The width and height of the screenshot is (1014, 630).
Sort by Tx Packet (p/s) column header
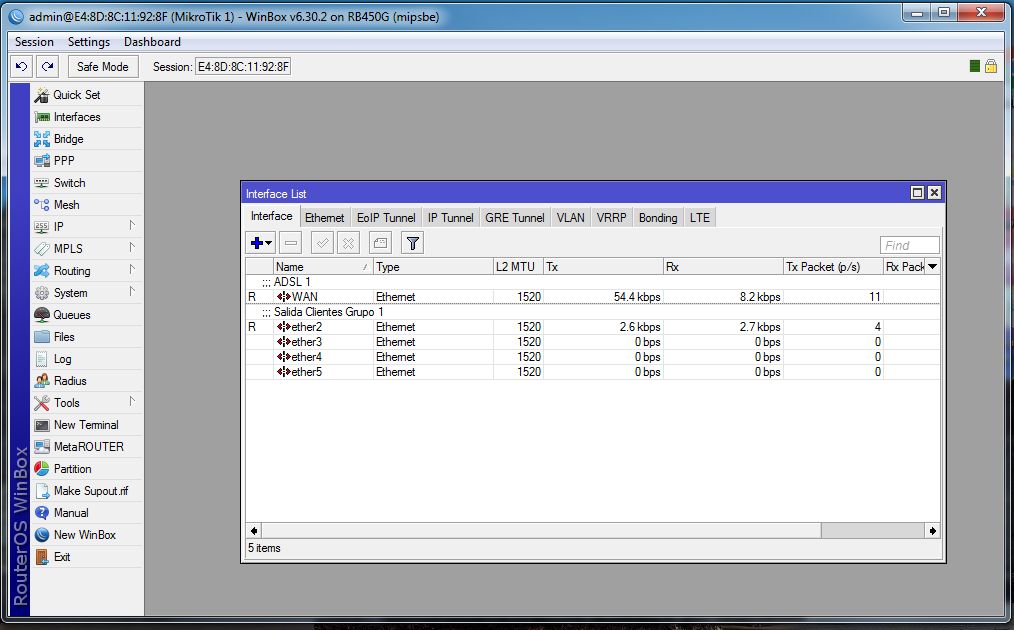(x=833, y=266)
